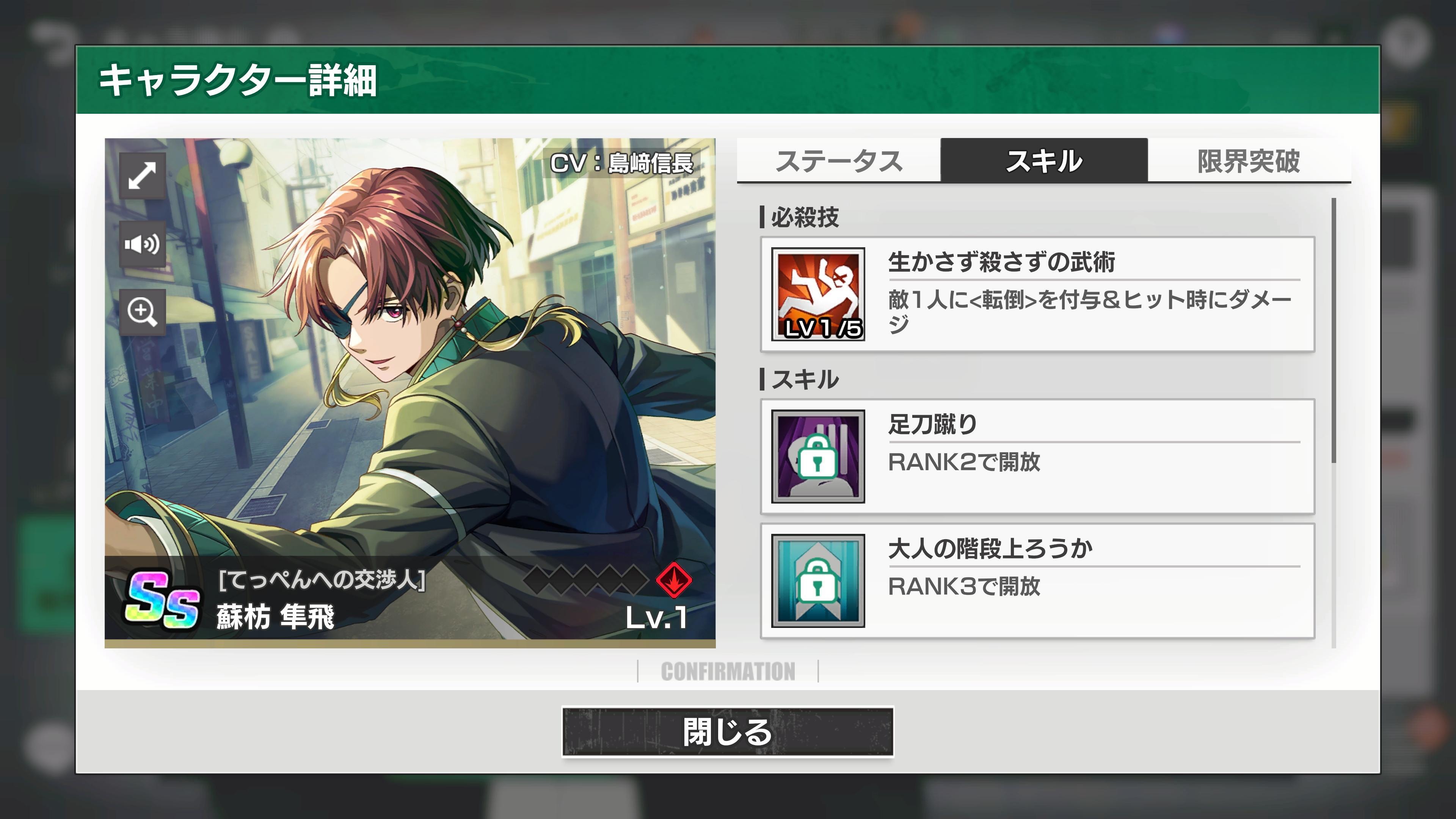Click the 蘇枋 隼飛 character name label
Image resolution: width=1456 pixels, height=819 pixels.
[275, 617]
